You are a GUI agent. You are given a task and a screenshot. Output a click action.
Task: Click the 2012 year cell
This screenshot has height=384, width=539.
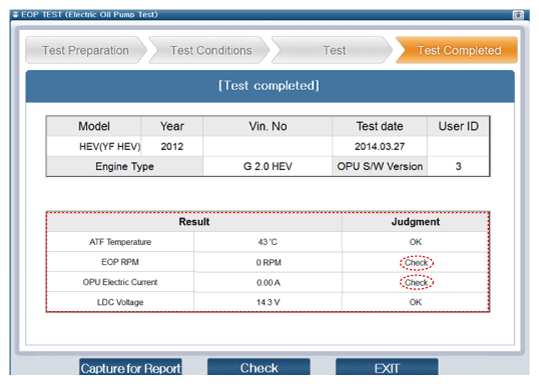coord(172,146)
